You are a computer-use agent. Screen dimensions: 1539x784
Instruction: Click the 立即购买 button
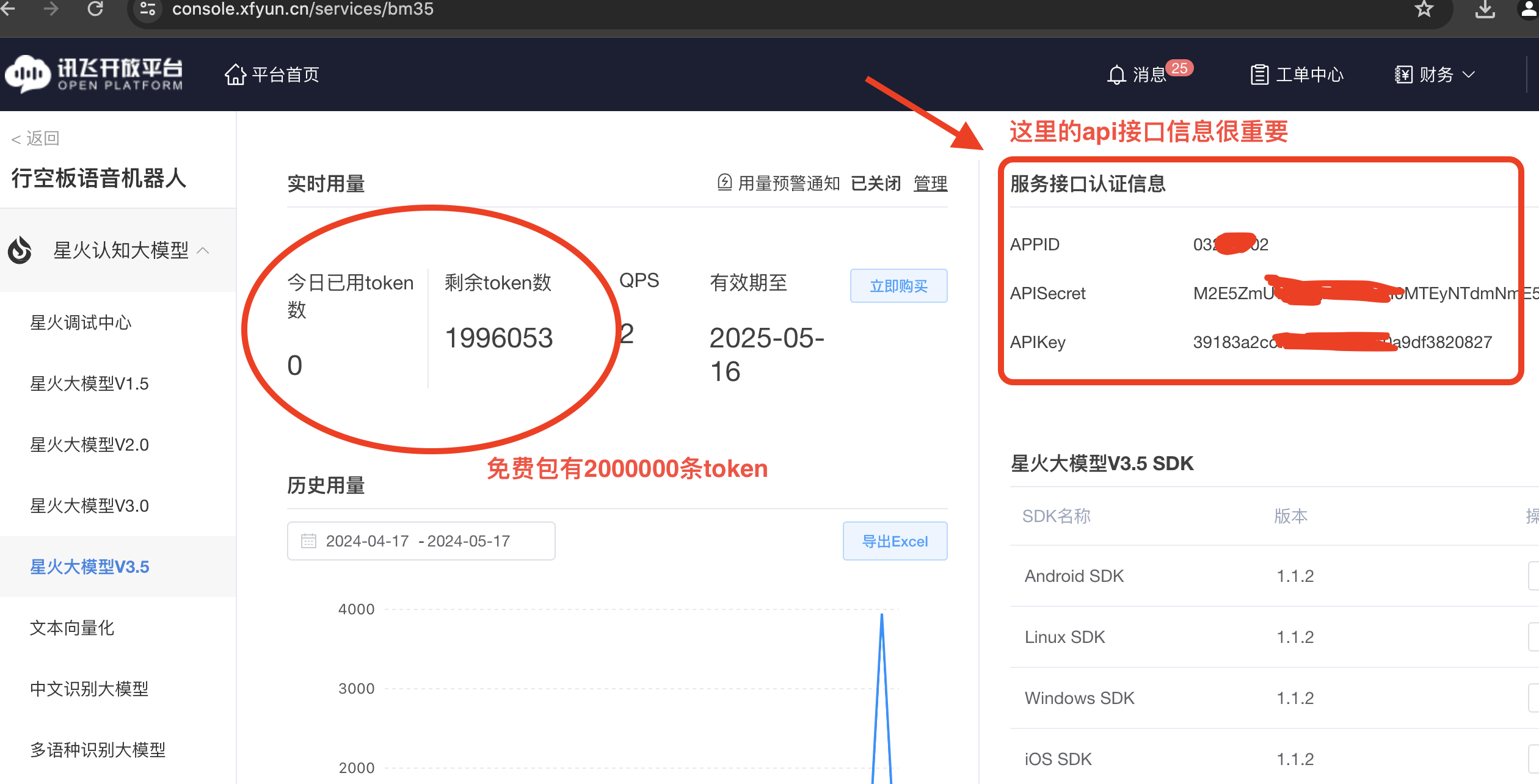pos(898,286)
